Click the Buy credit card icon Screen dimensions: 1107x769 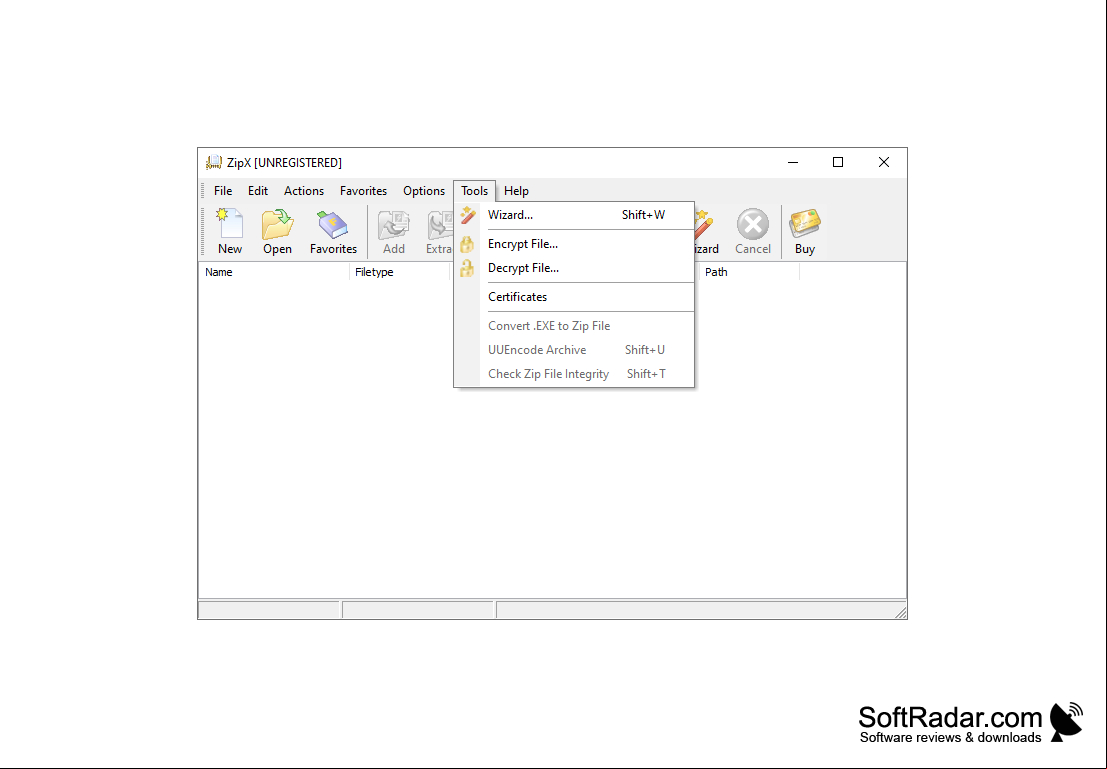805,223
